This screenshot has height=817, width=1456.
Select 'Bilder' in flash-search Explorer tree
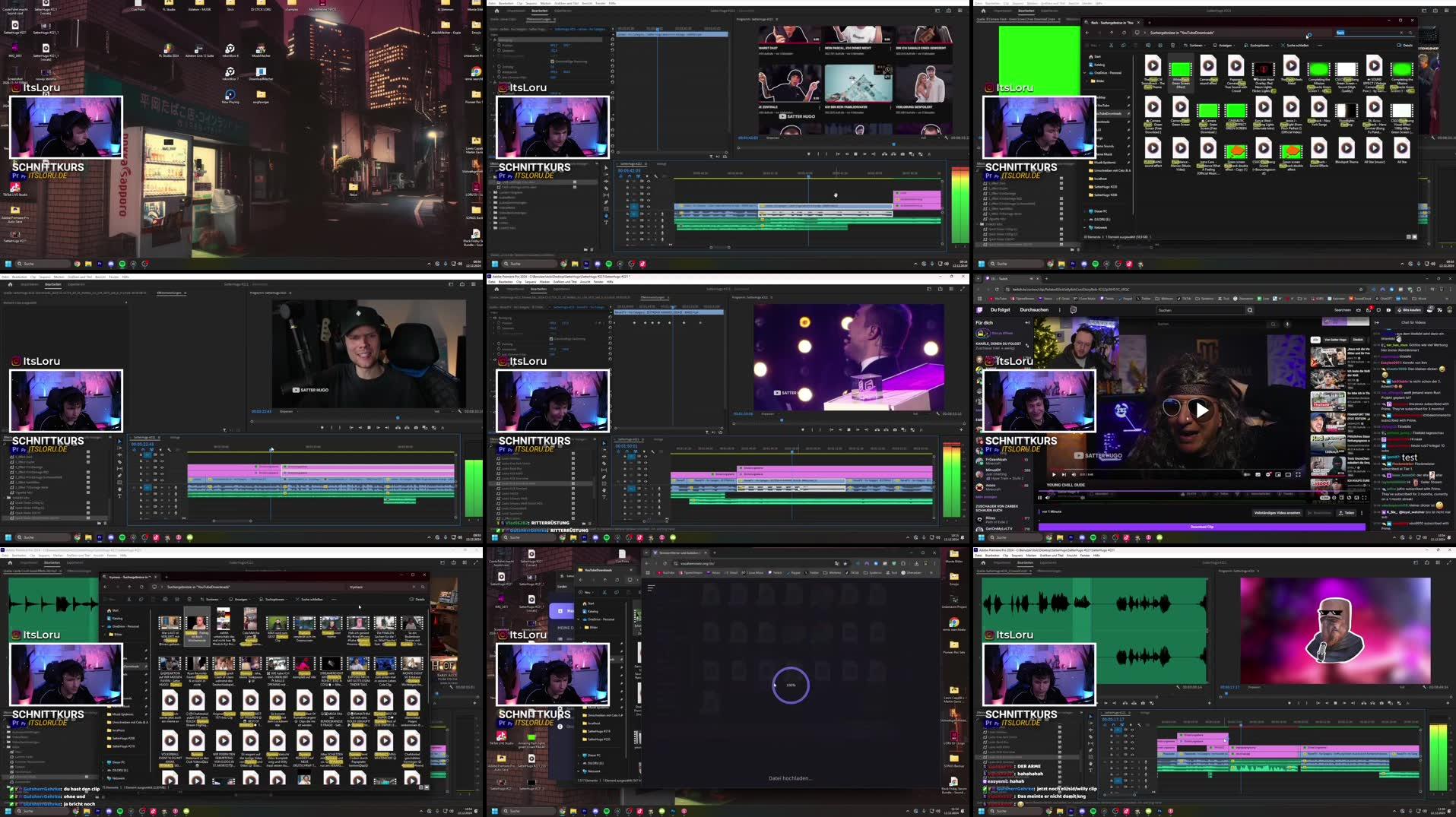tap(1097, 81)
